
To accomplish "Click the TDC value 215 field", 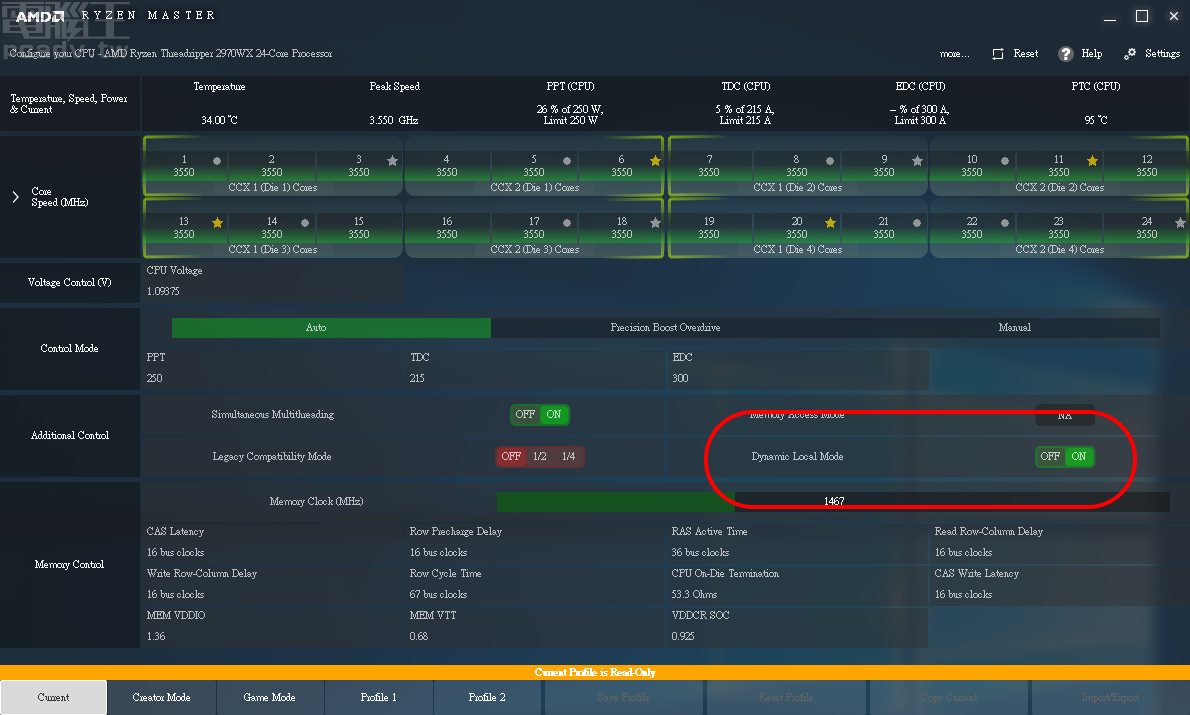I will pos(417,378).
